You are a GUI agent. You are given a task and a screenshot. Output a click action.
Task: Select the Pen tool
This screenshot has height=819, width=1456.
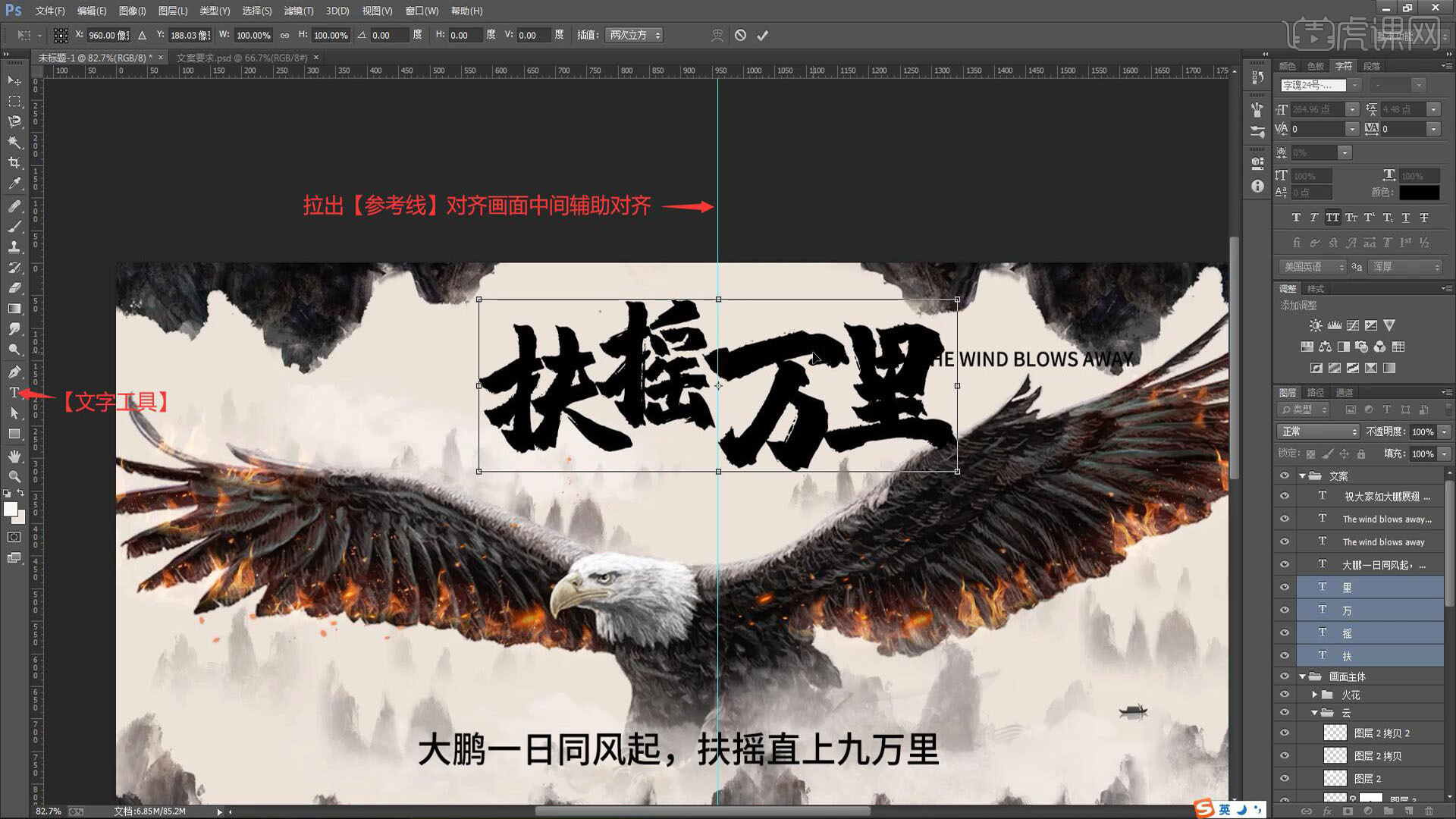click(14, 372)
